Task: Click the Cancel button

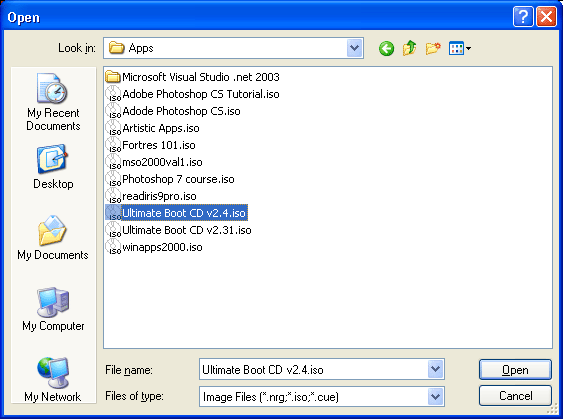Action: pyautogui.click(x=515, y=396)
